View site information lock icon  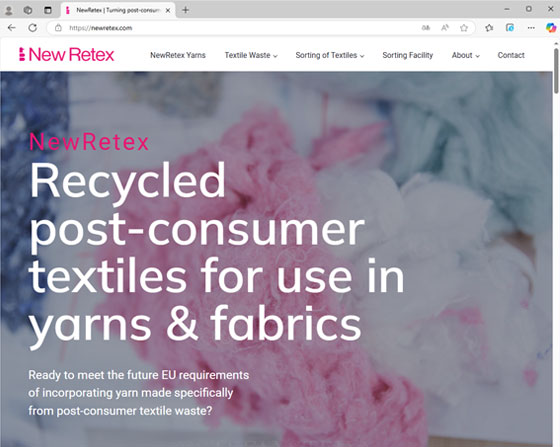tap(58, 28)
